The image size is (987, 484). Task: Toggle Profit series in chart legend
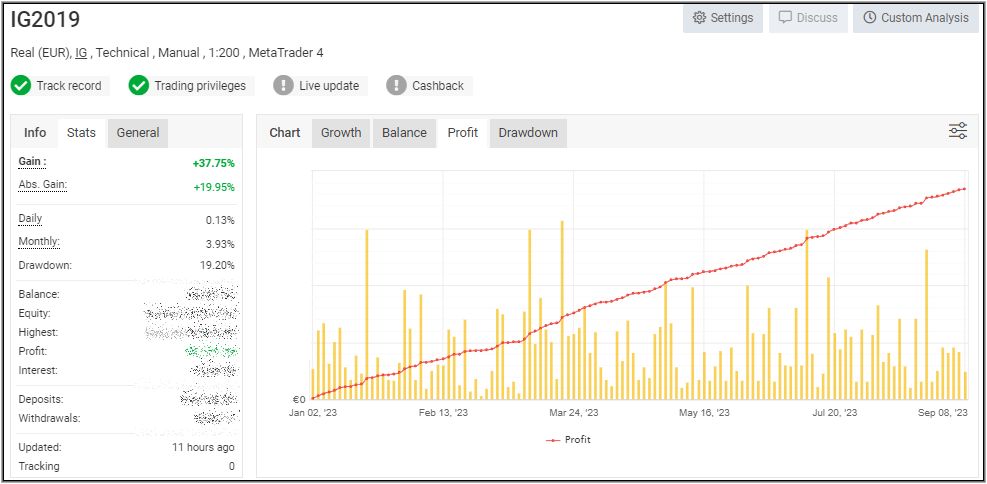(x=569, y=440)
